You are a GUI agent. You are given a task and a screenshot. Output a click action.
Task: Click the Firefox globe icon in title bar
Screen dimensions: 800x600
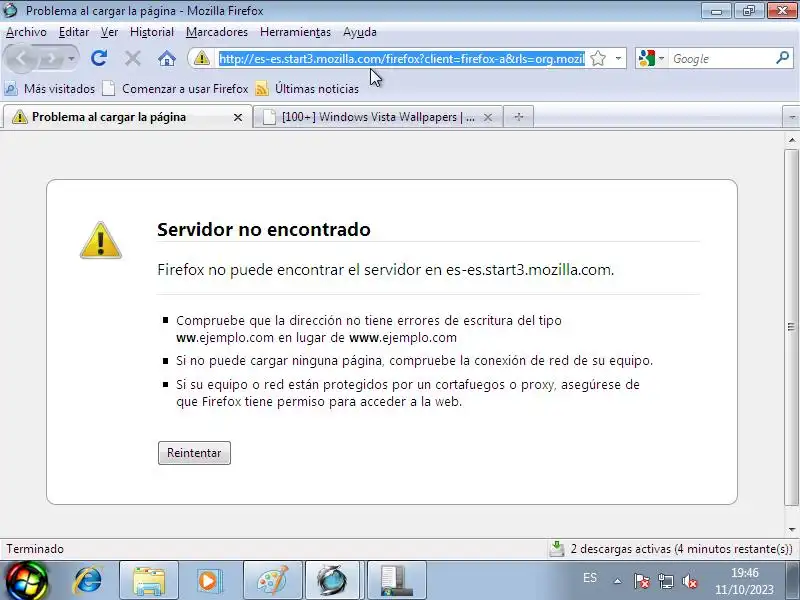click(x=10, y=10)
